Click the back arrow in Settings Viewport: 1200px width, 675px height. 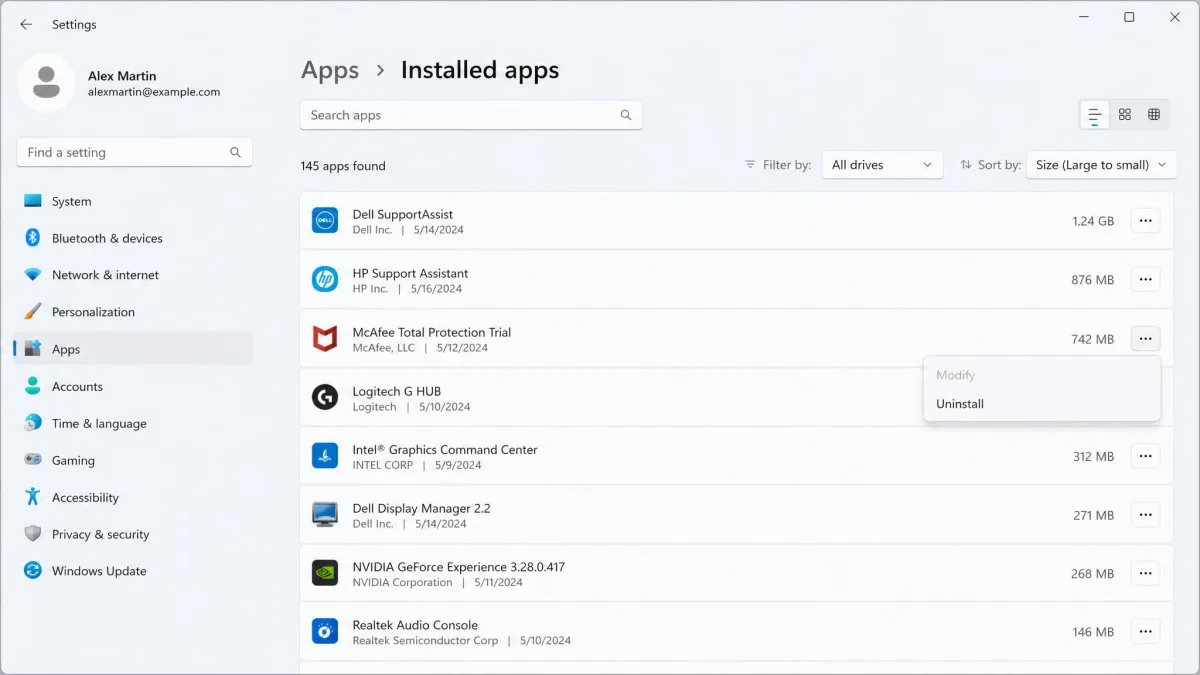pyautogui.click(x=26, y=24)
